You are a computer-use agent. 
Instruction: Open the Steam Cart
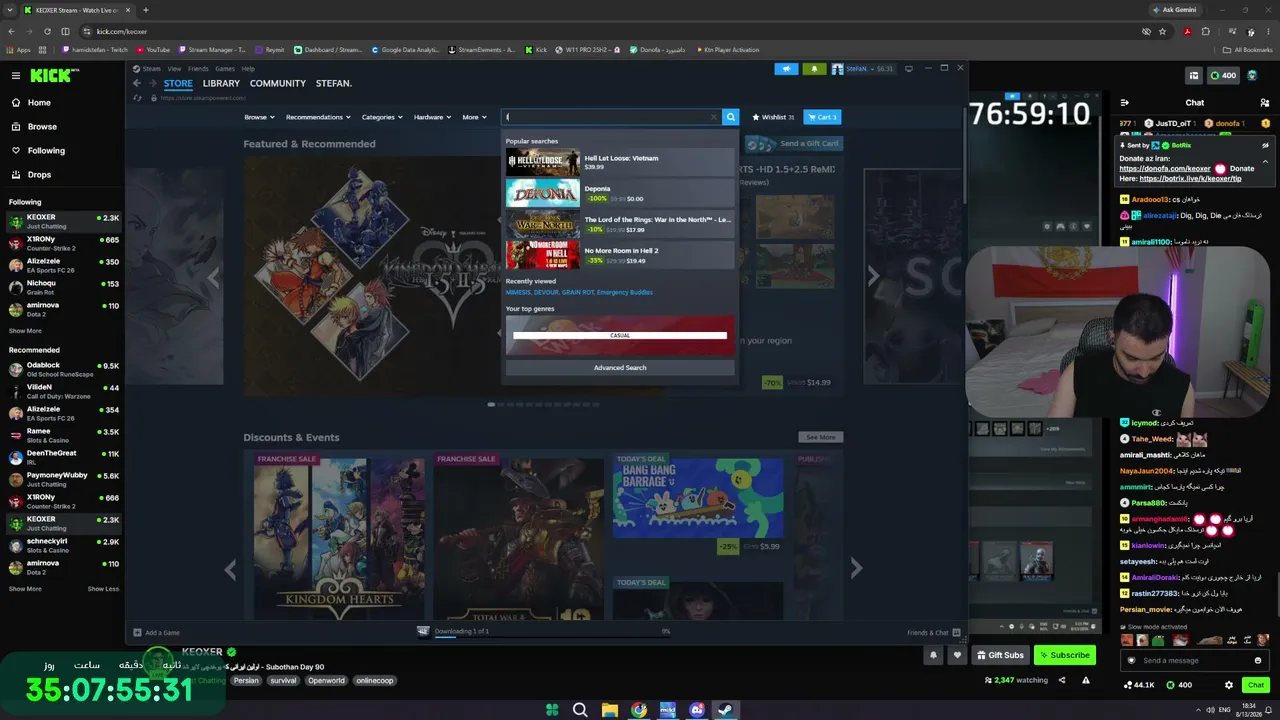822,117
